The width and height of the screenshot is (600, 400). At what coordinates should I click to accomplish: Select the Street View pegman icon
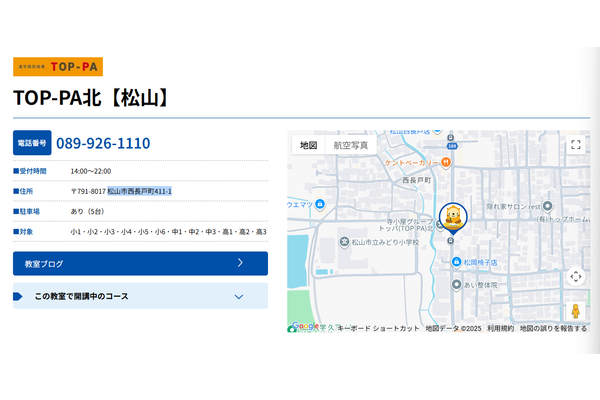click(x=576, y=311)
